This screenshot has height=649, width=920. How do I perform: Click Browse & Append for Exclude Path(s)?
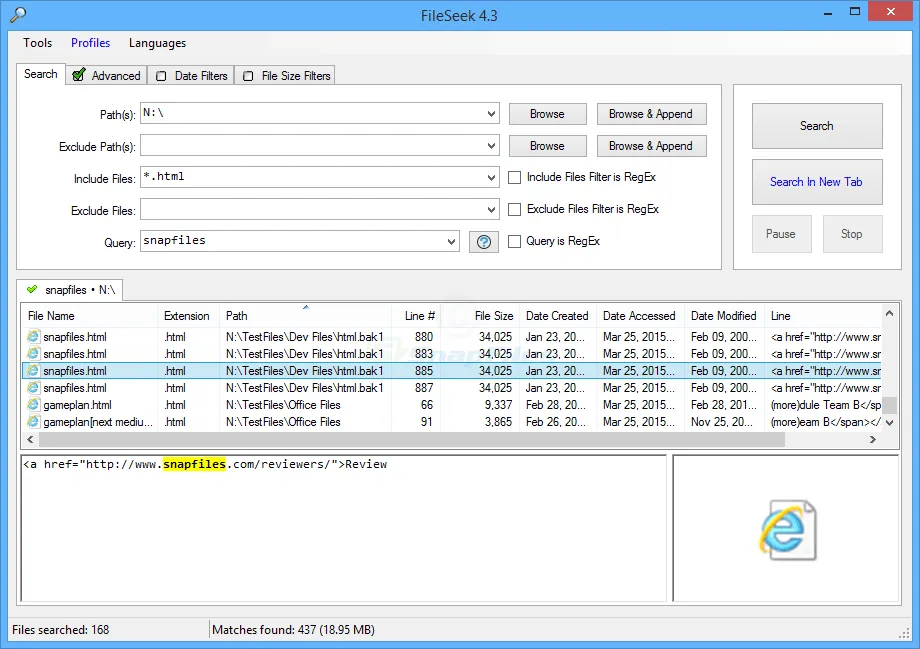pos(651,146)
